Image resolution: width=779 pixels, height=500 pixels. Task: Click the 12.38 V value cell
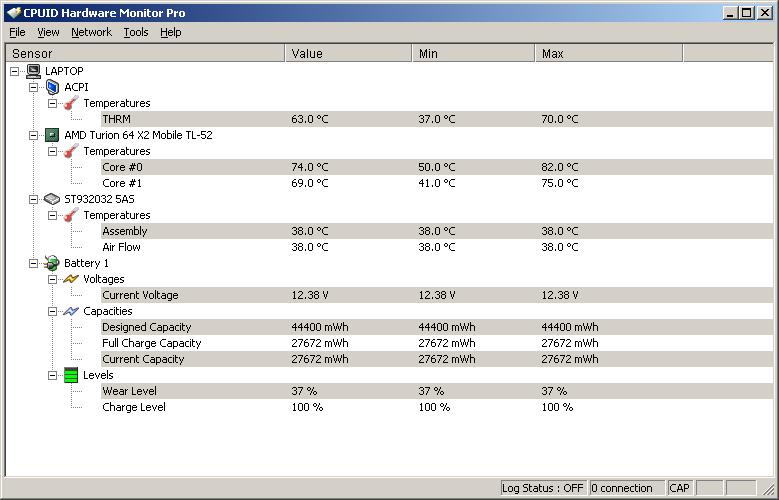[310, 295]
